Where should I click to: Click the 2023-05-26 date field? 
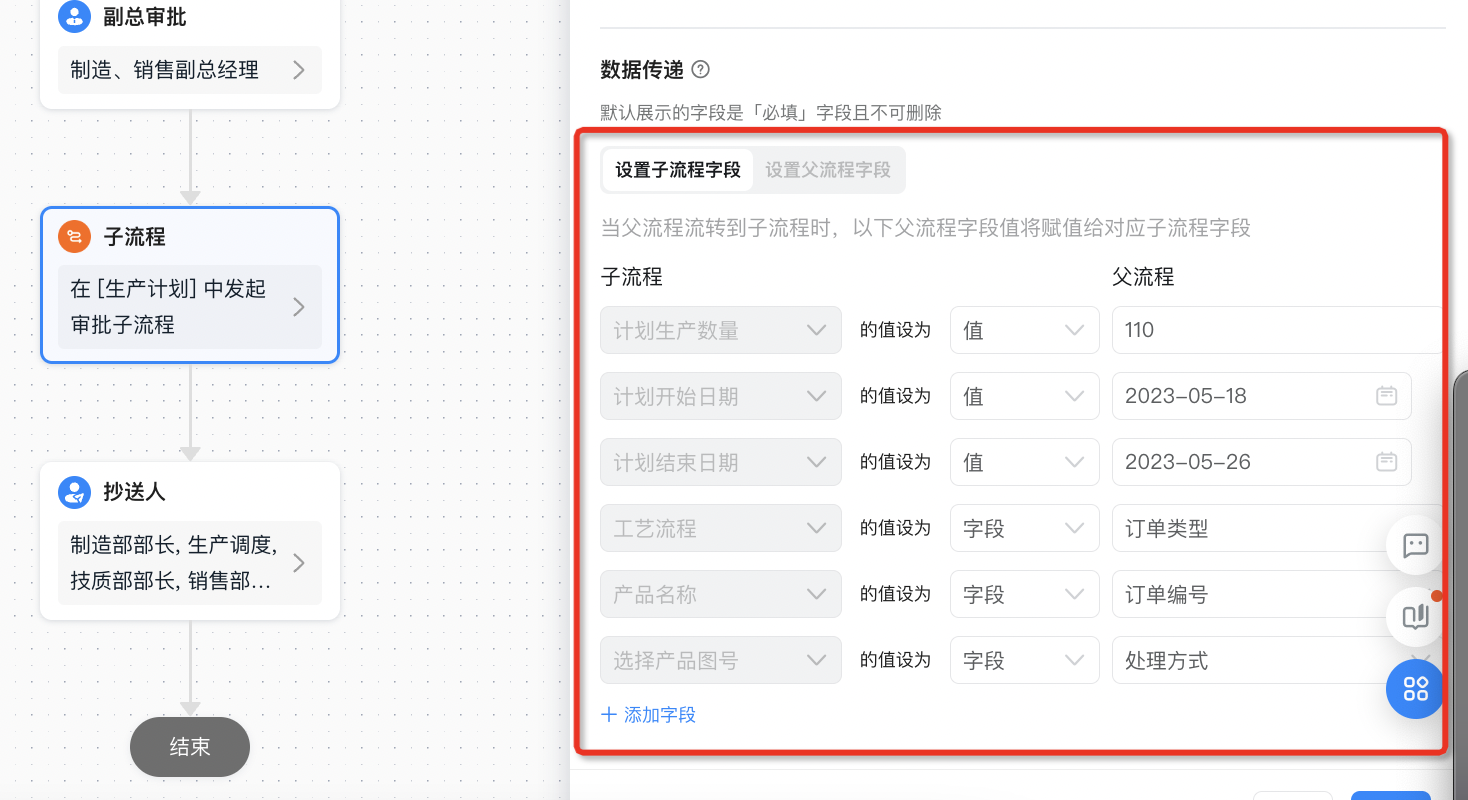1262,462
